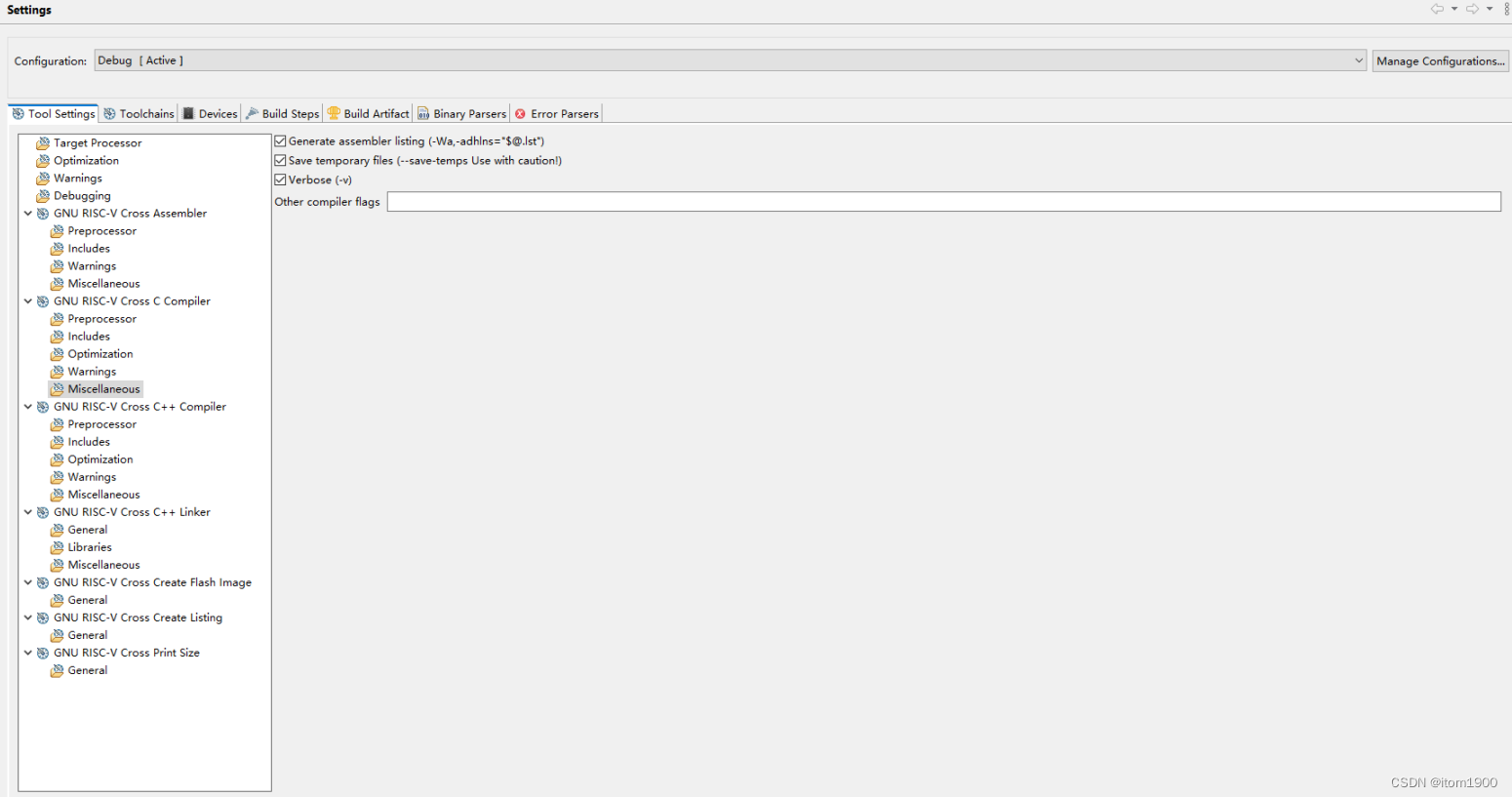Select Miscellaneous under Cross C++ Compiler
1512x797 pixels.
[103, 495]
